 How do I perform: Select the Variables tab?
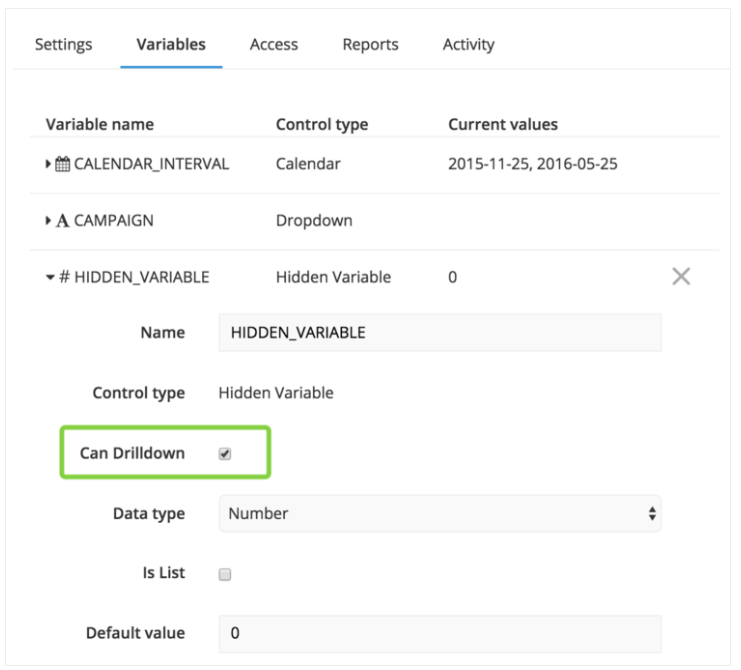171,44
